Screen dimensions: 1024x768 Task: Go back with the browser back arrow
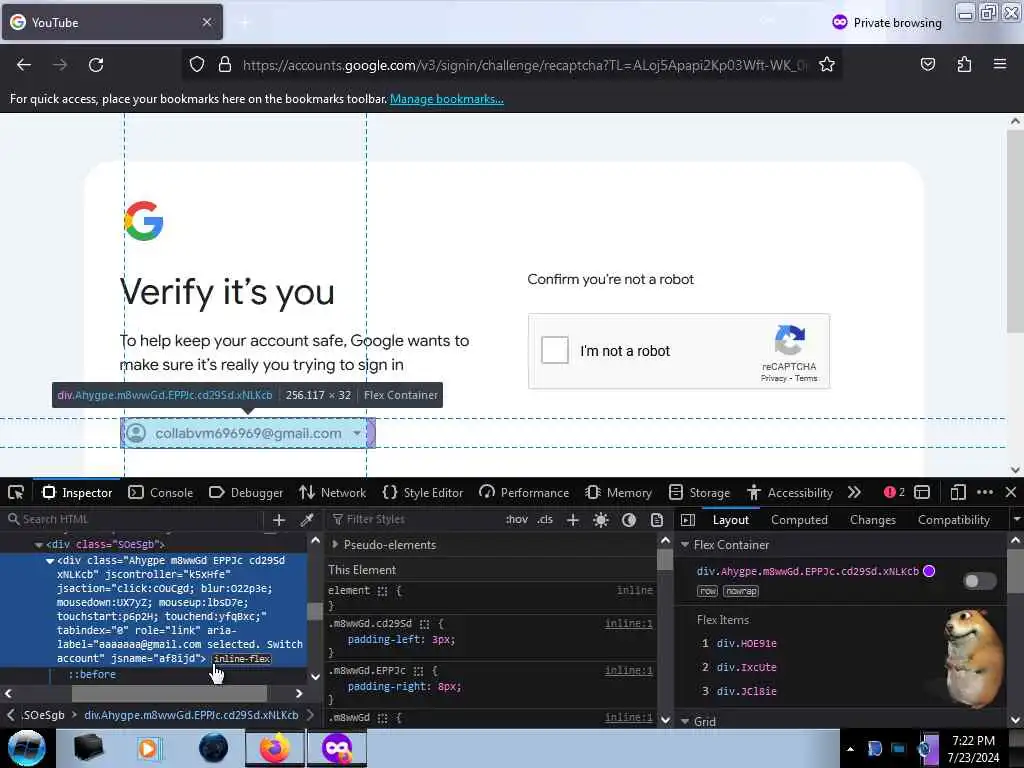point(24,65)
